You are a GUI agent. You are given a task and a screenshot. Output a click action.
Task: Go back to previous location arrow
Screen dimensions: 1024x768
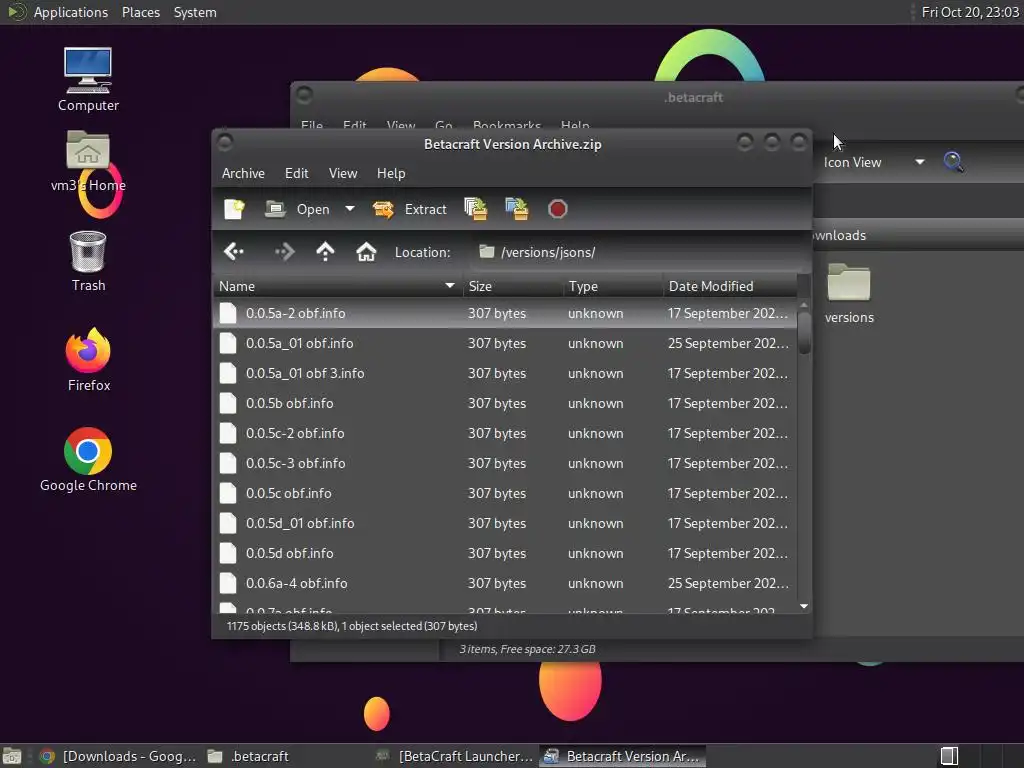pos(233,251)
